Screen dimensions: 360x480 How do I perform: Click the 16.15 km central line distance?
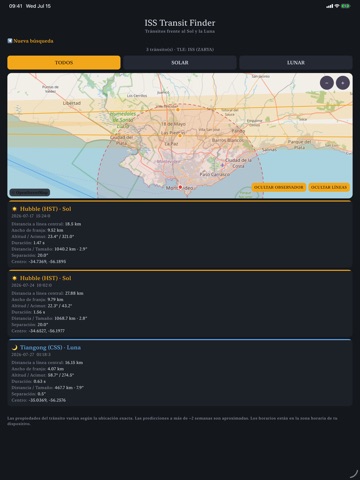coord(74,362)
